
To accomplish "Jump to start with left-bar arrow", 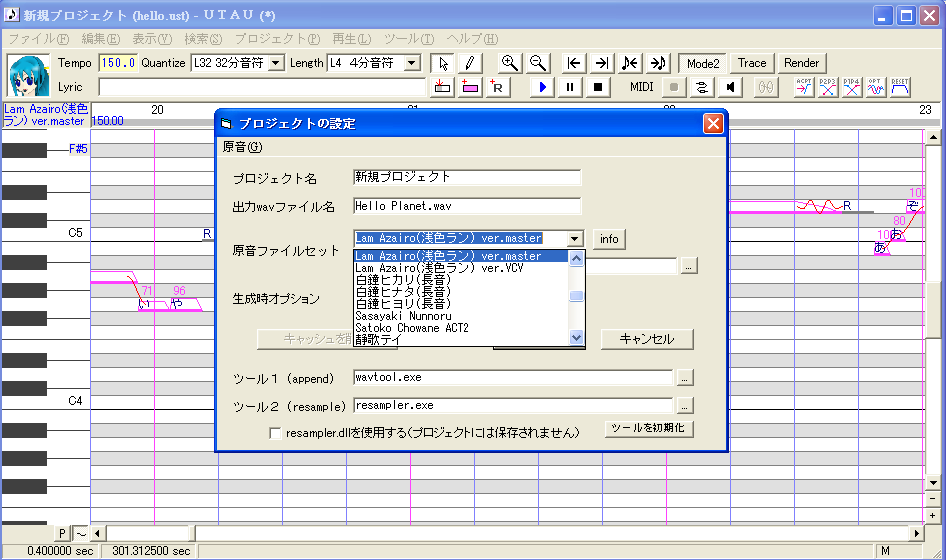I will (x=574, y=63).
